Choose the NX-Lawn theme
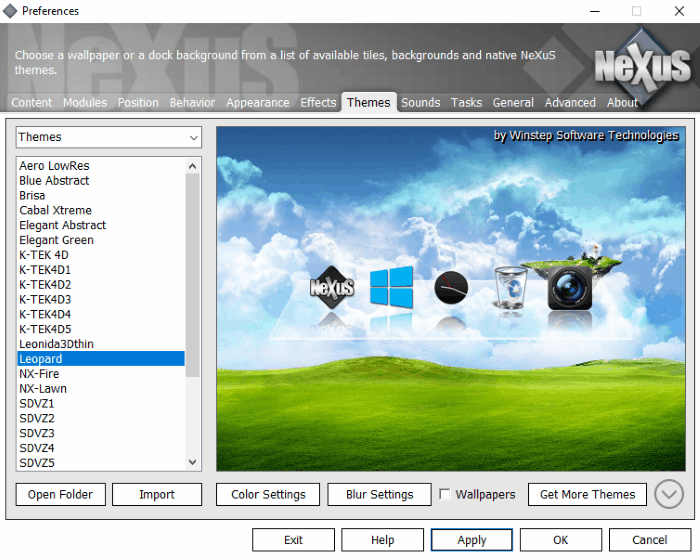Viewport: 700px width, 560px height. pos(101,389)
